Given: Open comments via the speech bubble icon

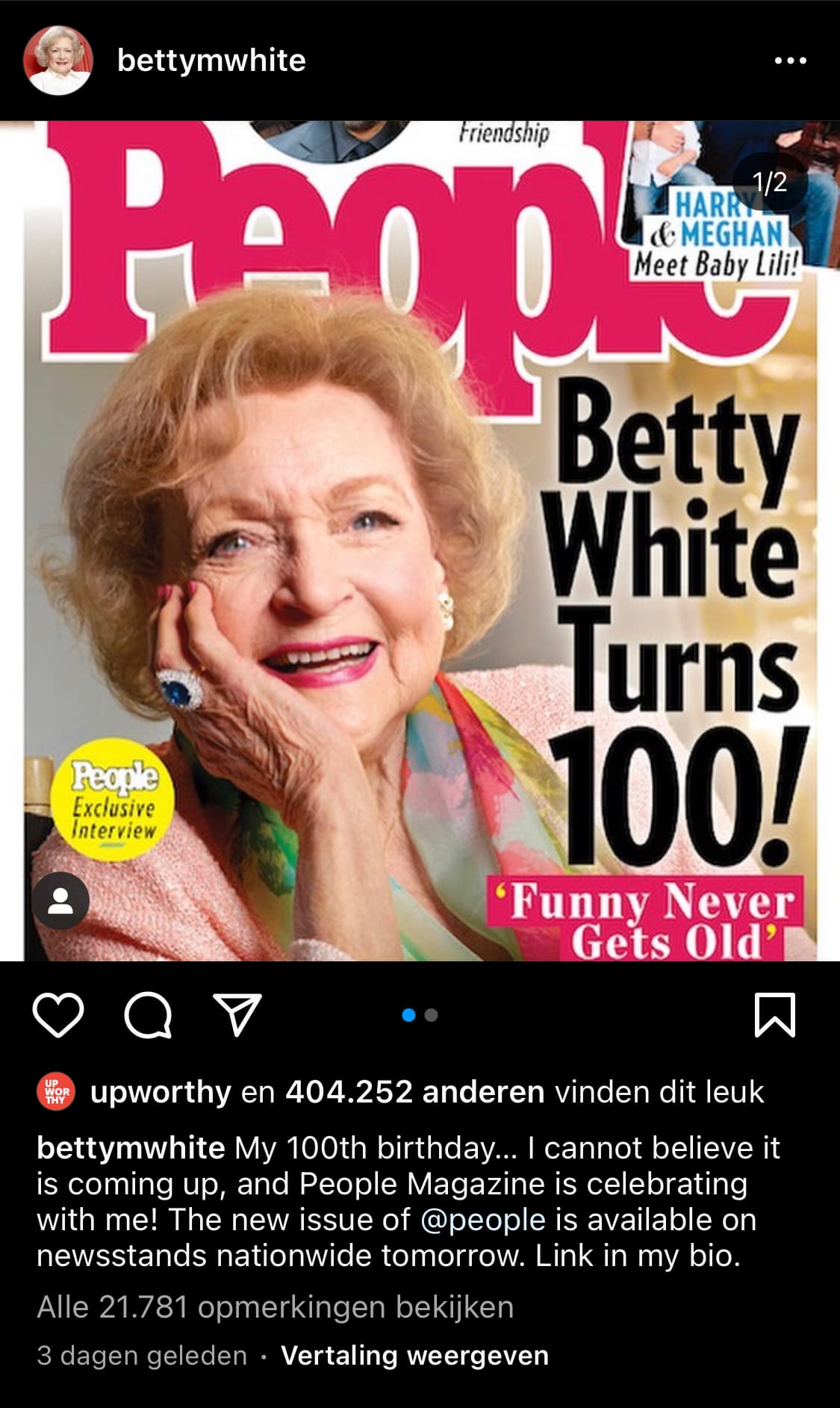Looking at the screenshot, I should coord(148,1015).
